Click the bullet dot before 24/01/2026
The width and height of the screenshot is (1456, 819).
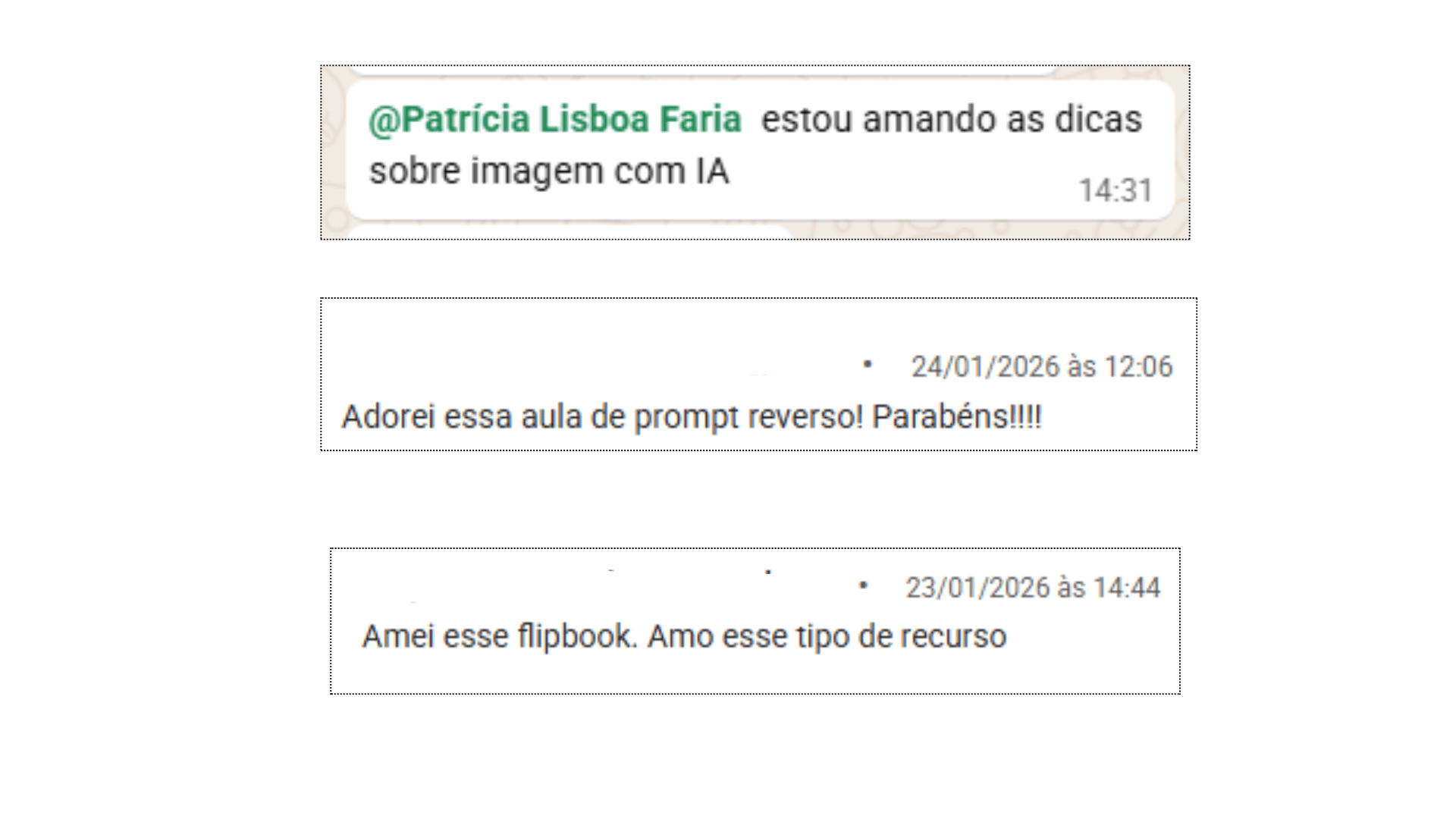(868, 366)
